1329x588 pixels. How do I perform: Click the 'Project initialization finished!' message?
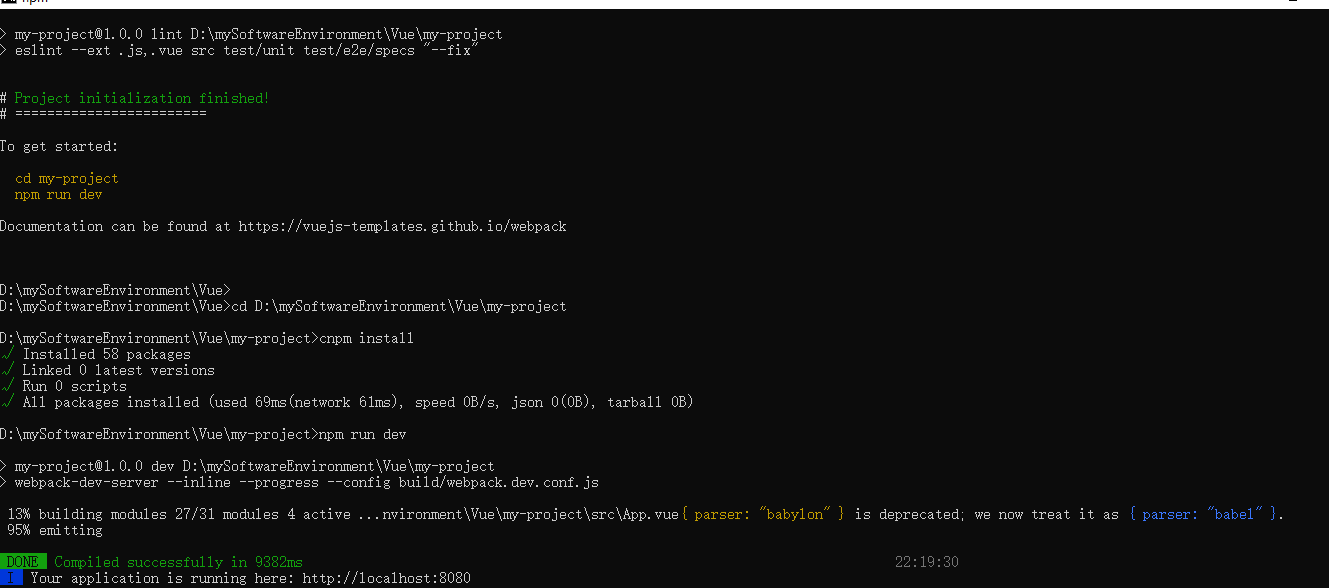click(x=141, y=98)
